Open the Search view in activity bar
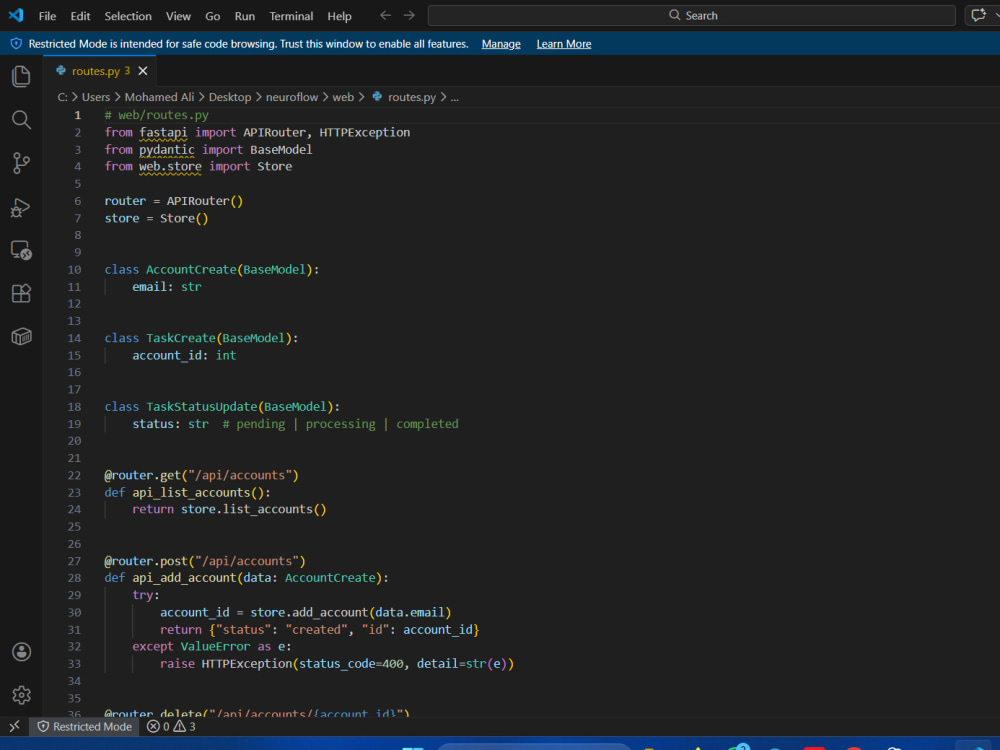Screen dimensions: 1000x750 [21, 119]
